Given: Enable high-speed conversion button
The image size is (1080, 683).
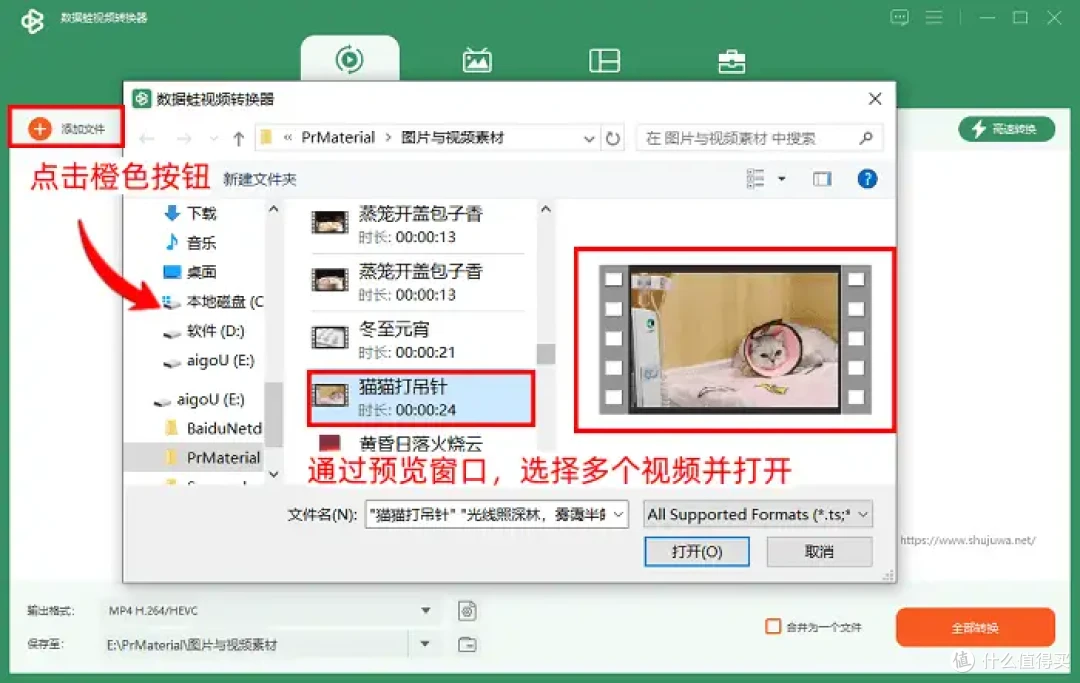Looking at the screenshot, I should pos(1006,129).
